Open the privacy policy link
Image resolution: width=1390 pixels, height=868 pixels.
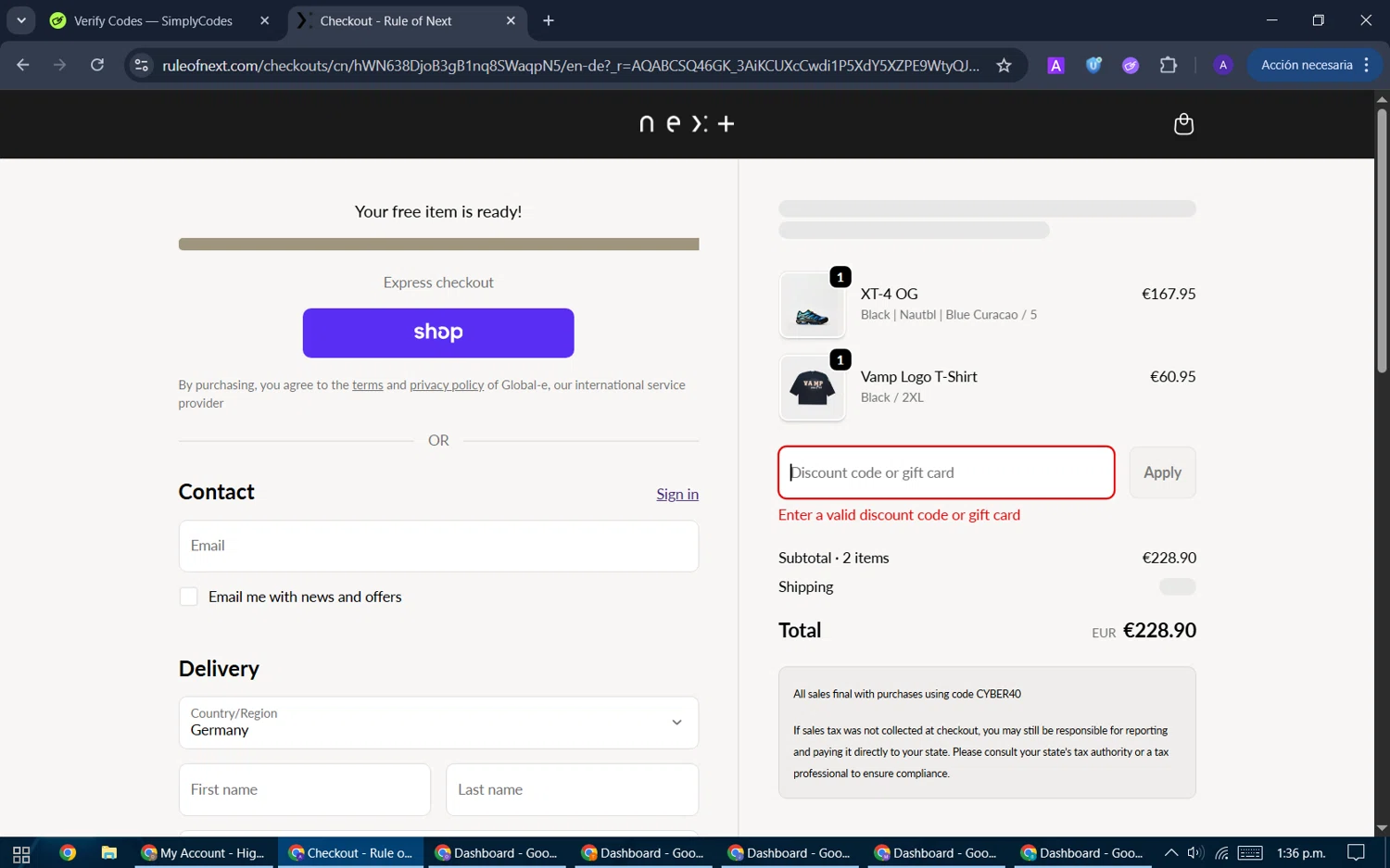click(x=447, y=385)
